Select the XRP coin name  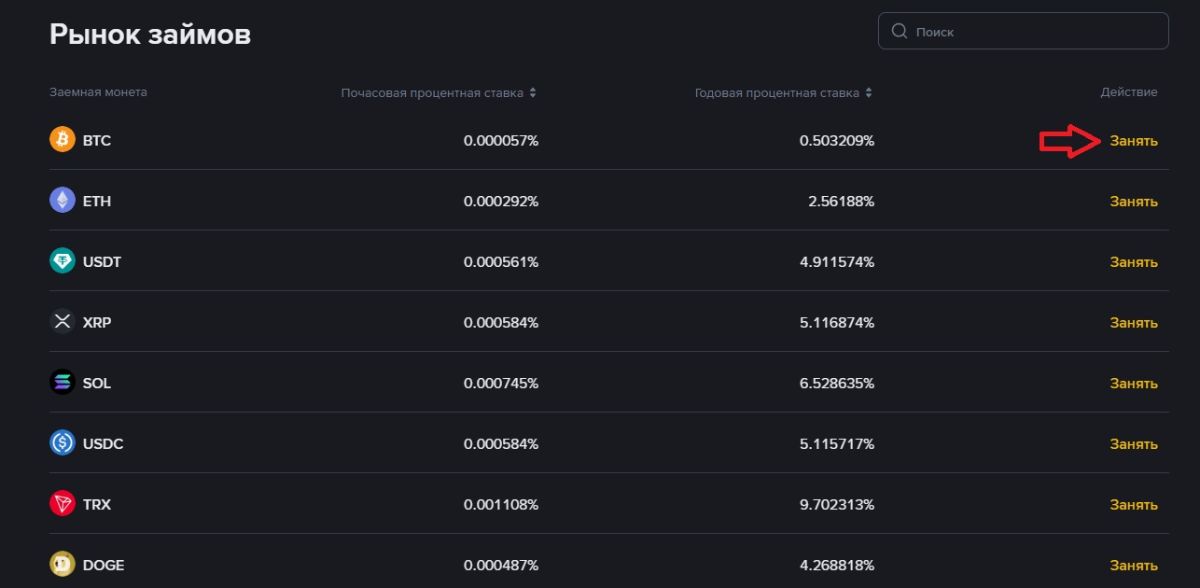[x=97, y=322]
